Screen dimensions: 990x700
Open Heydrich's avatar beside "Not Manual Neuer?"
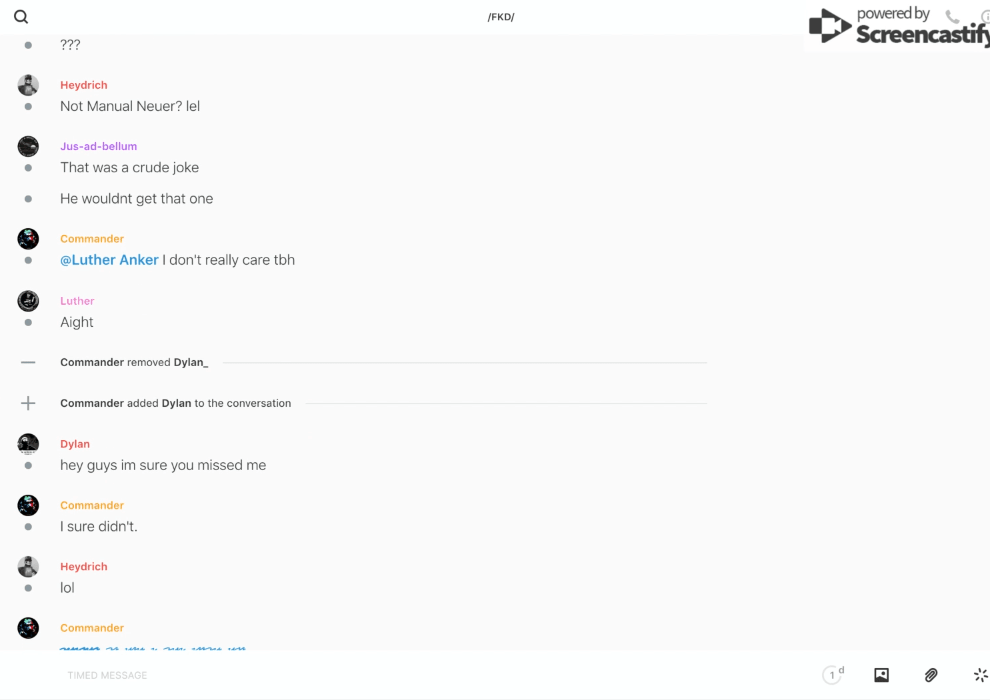coord(28,85)
